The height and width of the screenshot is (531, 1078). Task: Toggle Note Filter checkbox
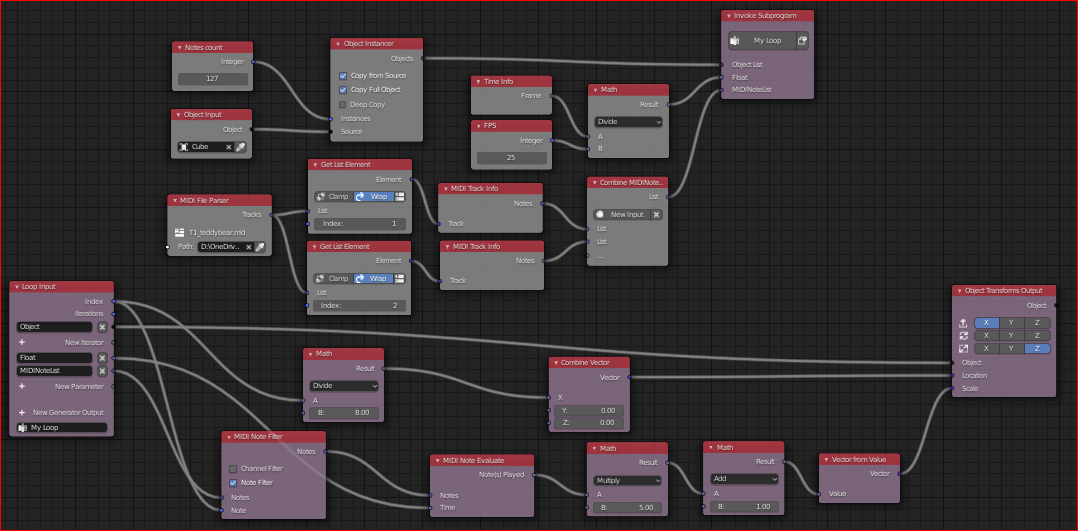(233, 483)
